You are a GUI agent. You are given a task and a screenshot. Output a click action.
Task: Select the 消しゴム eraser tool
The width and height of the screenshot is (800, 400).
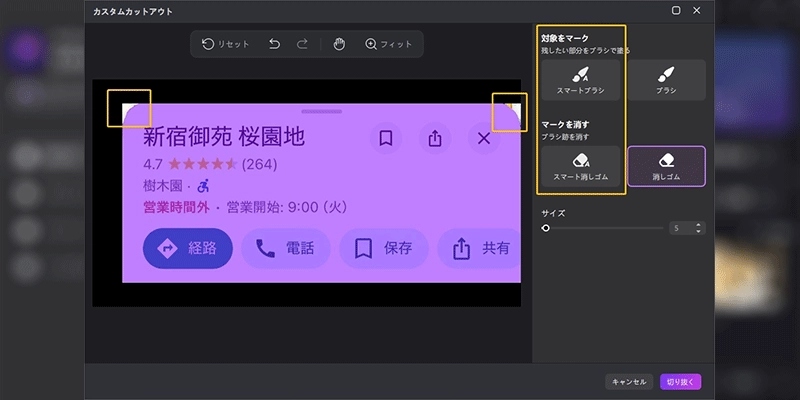(x=666, y=166)
